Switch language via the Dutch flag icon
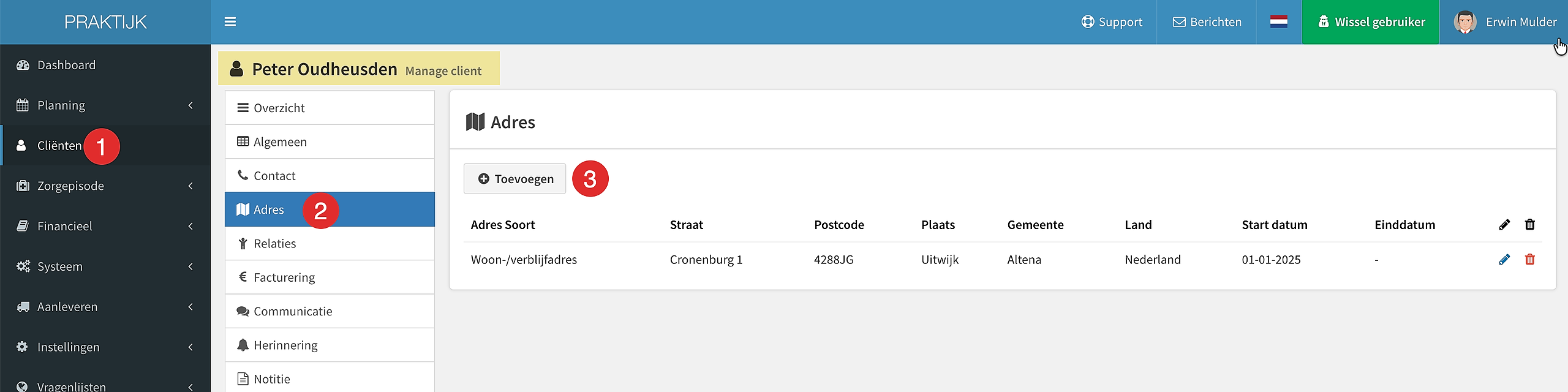The image size is (1568, 392). point(1279,22)
